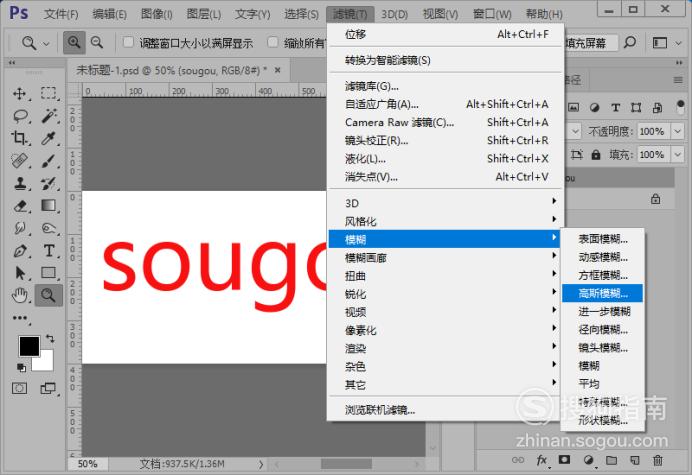
Task: Open the 图层(L) menu
Action: click(203, 14)
